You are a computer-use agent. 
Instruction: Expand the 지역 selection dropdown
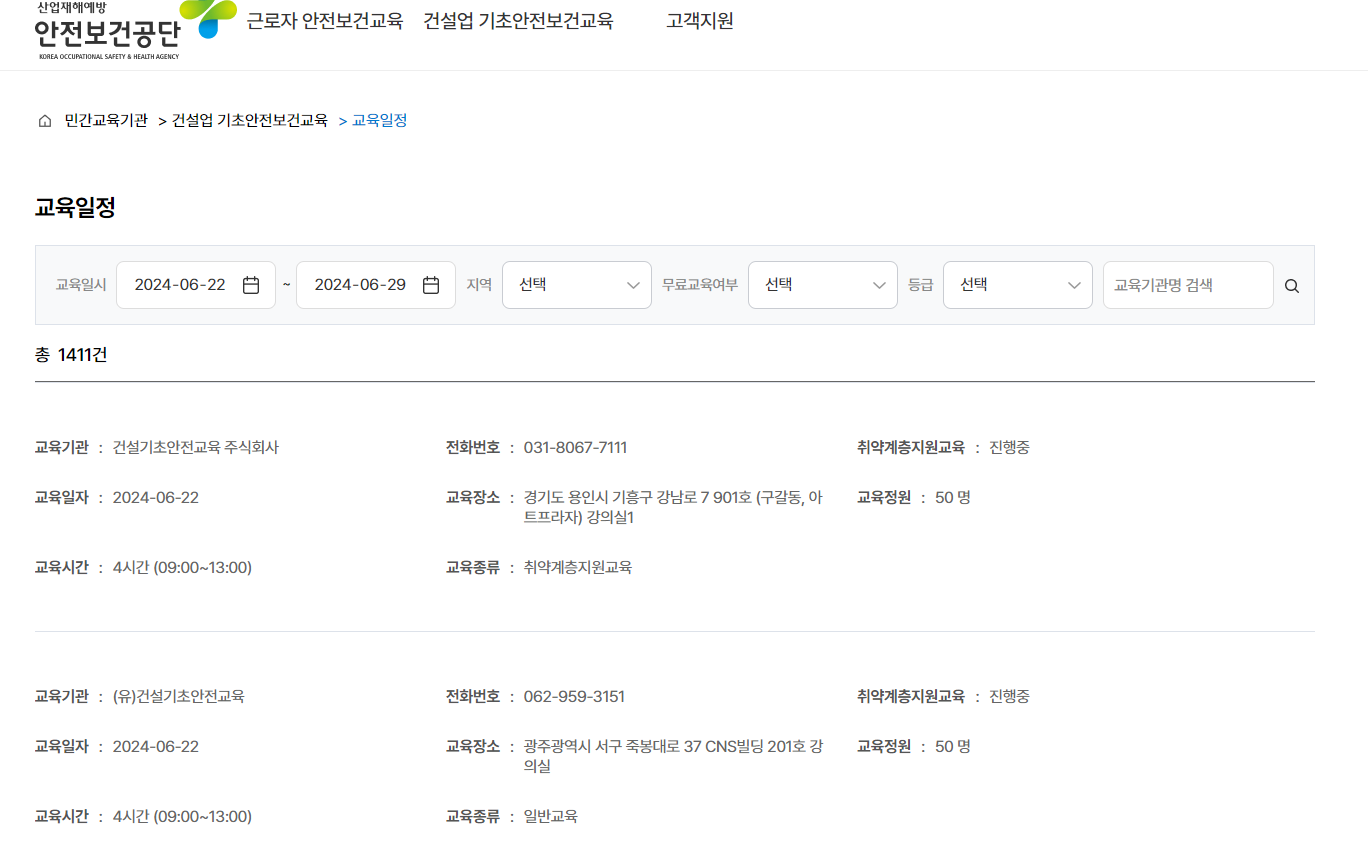[x=576, y=284]
